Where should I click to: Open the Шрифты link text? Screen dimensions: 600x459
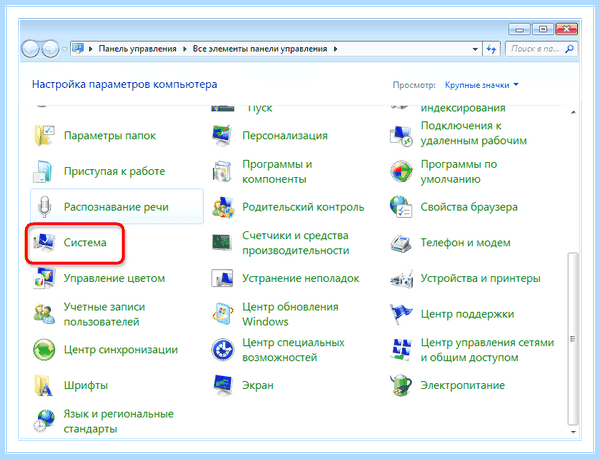[86, 385]
